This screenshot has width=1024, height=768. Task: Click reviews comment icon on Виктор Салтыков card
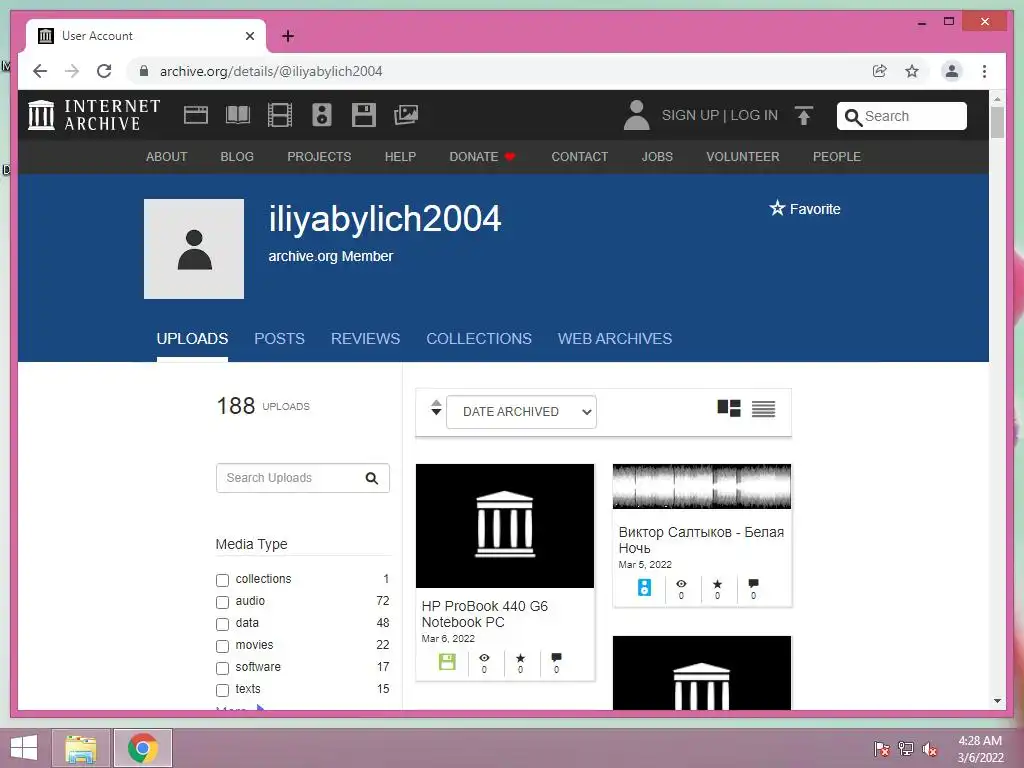[754, 583]
